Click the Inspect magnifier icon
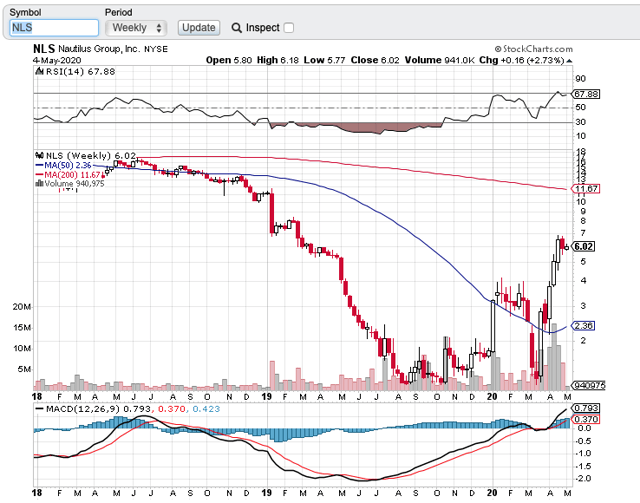The height and width of the screenshot is (503, 640). (x=236, y=28)
